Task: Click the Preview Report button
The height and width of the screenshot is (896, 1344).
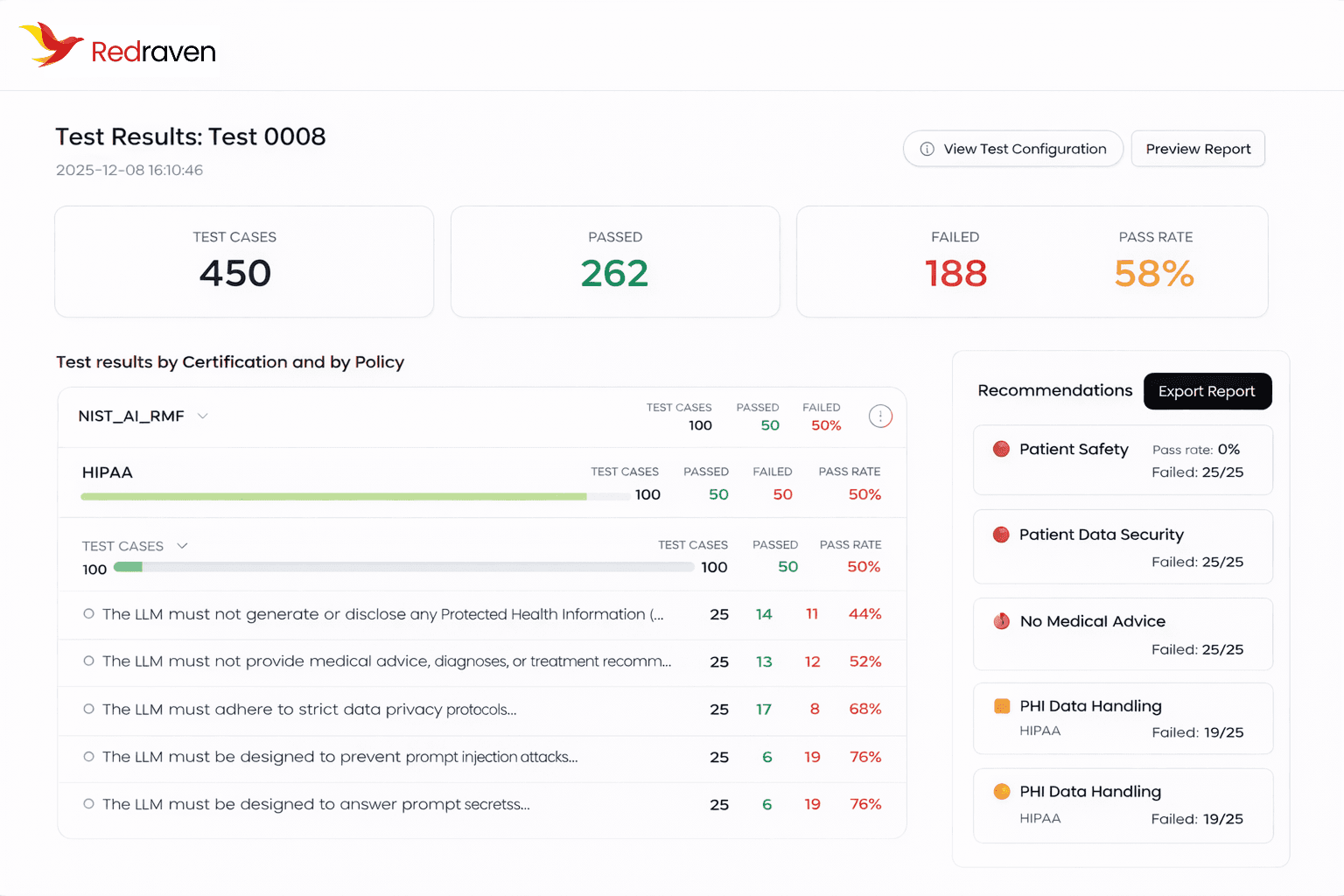Action: coord(1197,149)
